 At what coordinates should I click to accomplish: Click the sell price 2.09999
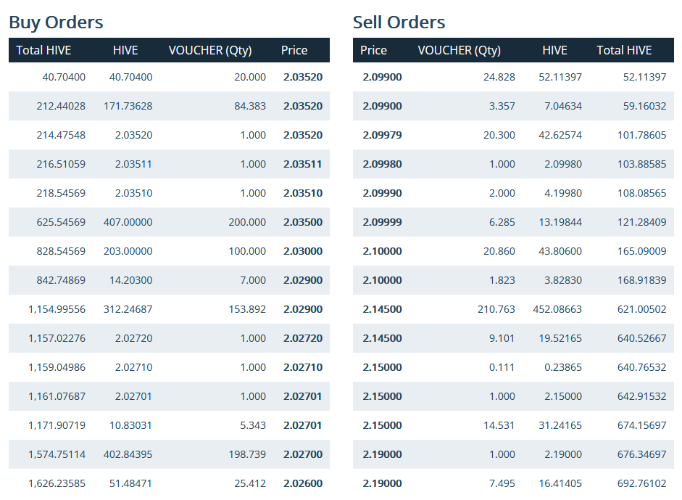382,222
